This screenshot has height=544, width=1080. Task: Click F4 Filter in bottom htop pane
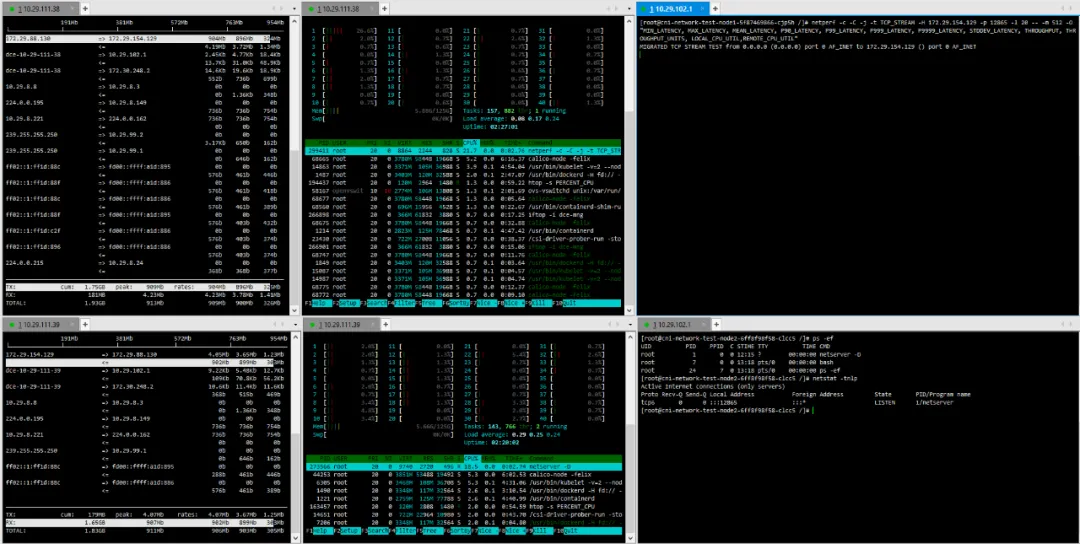(403, 532)
